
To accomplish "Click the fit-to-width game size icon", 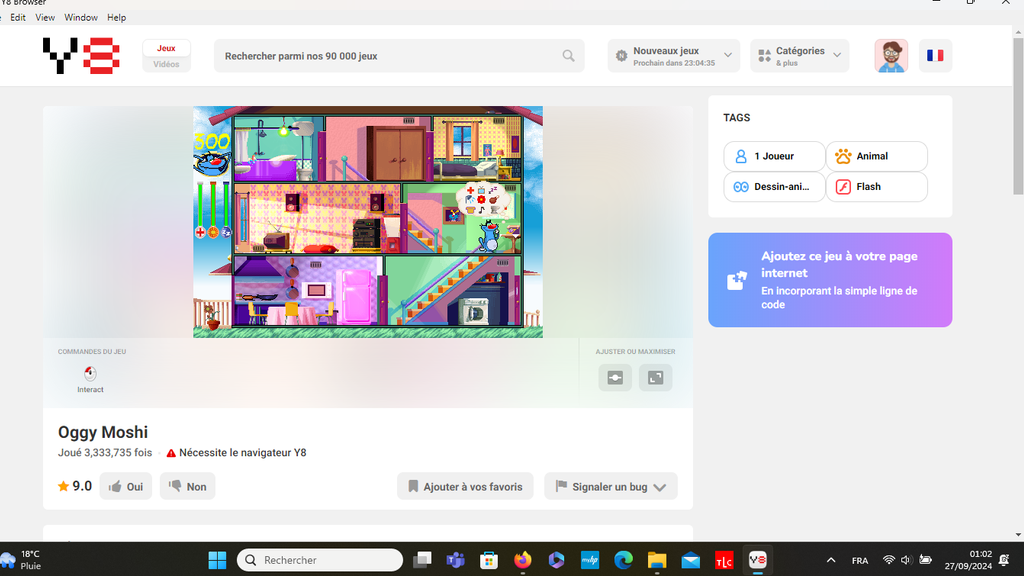I will coord(615,378).
